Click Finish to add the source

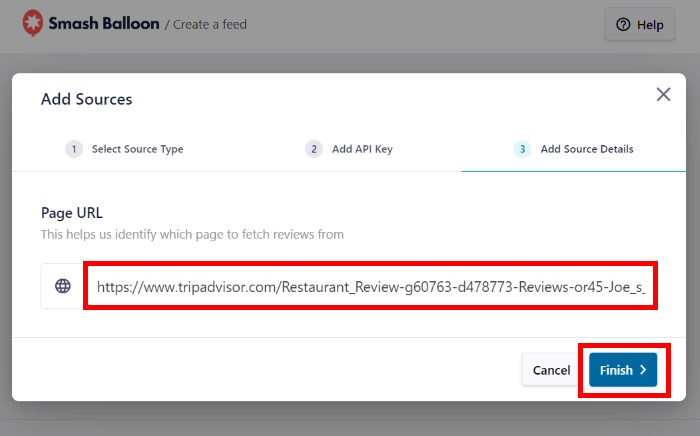616,370
